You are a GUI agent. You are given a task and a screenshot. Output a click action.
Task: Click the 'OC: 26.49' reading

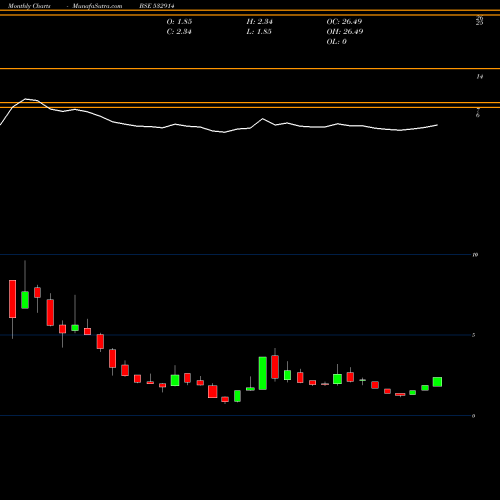[x=344, y=22]
